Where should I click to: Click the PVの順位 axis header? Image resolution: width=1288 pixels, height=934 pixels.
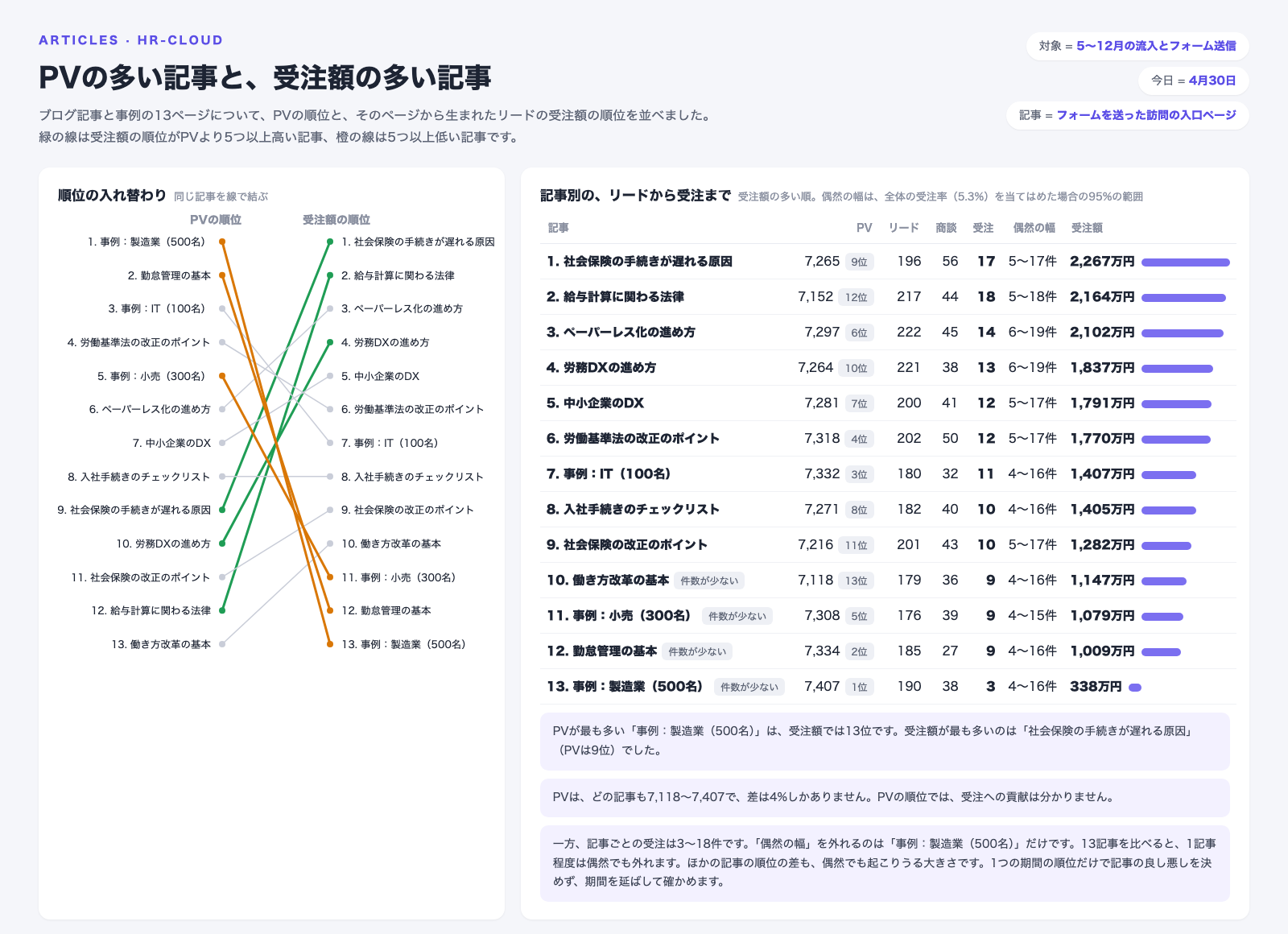pos(215,220)
